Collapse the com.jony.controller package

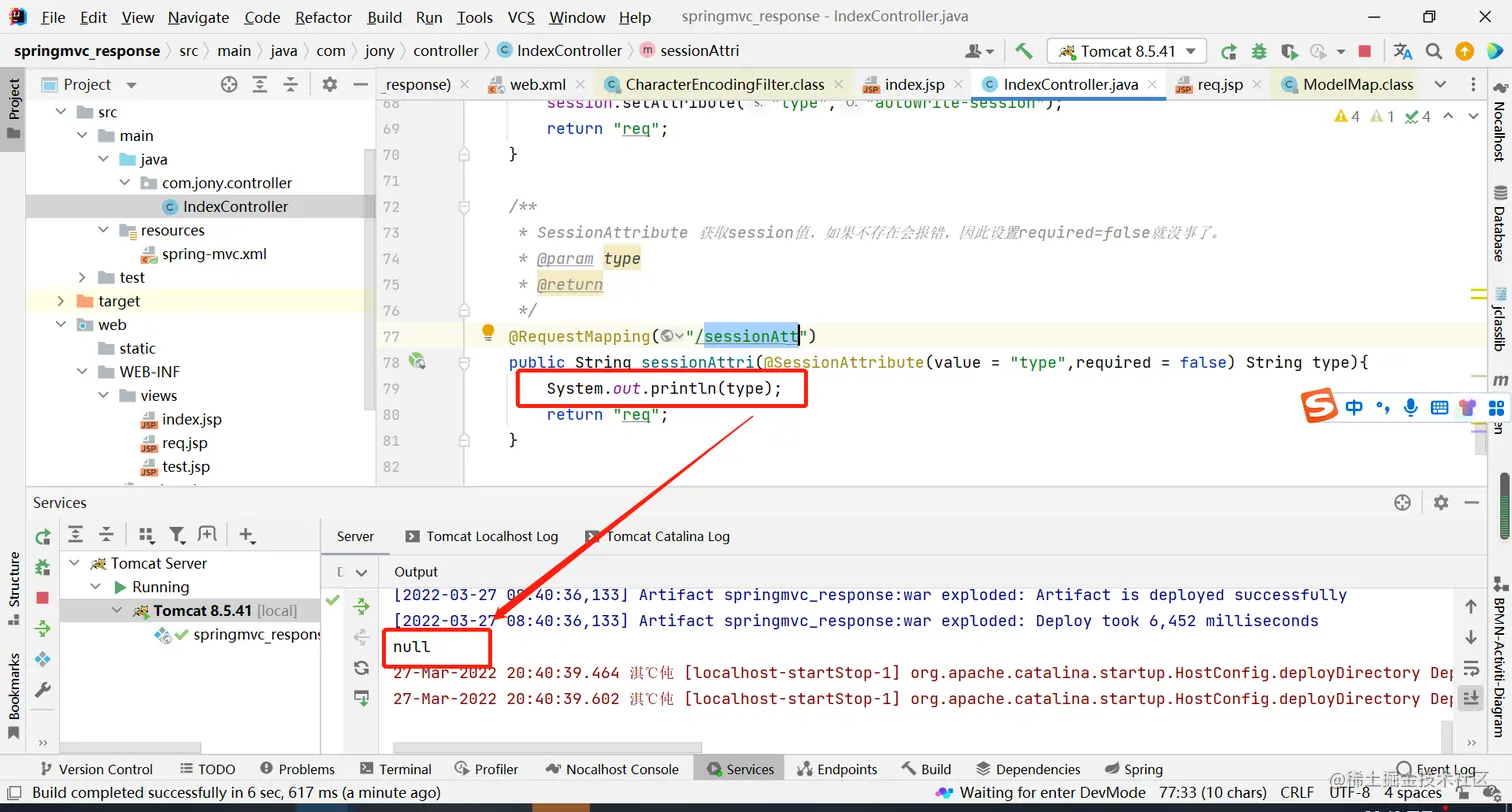coord(125,183)
